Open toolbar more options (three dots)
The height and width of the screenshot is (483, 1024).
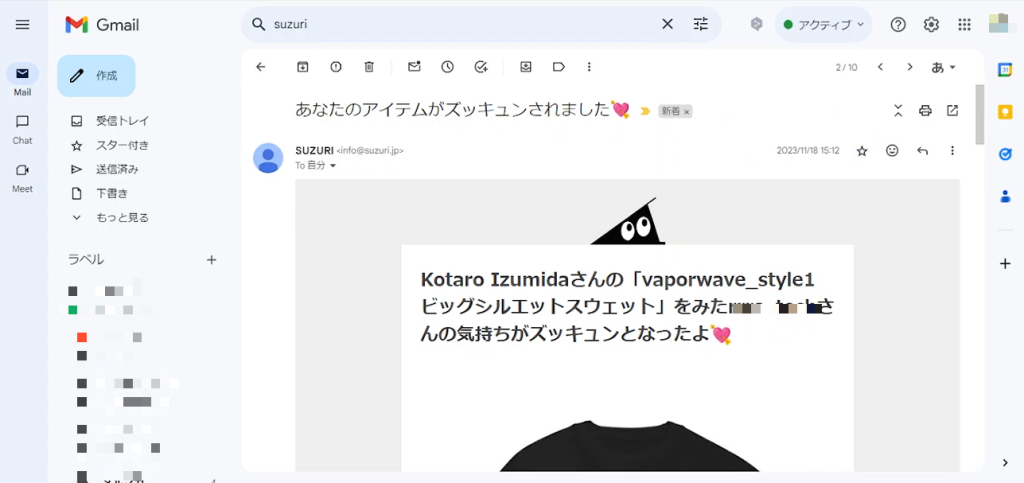[589, 67]
